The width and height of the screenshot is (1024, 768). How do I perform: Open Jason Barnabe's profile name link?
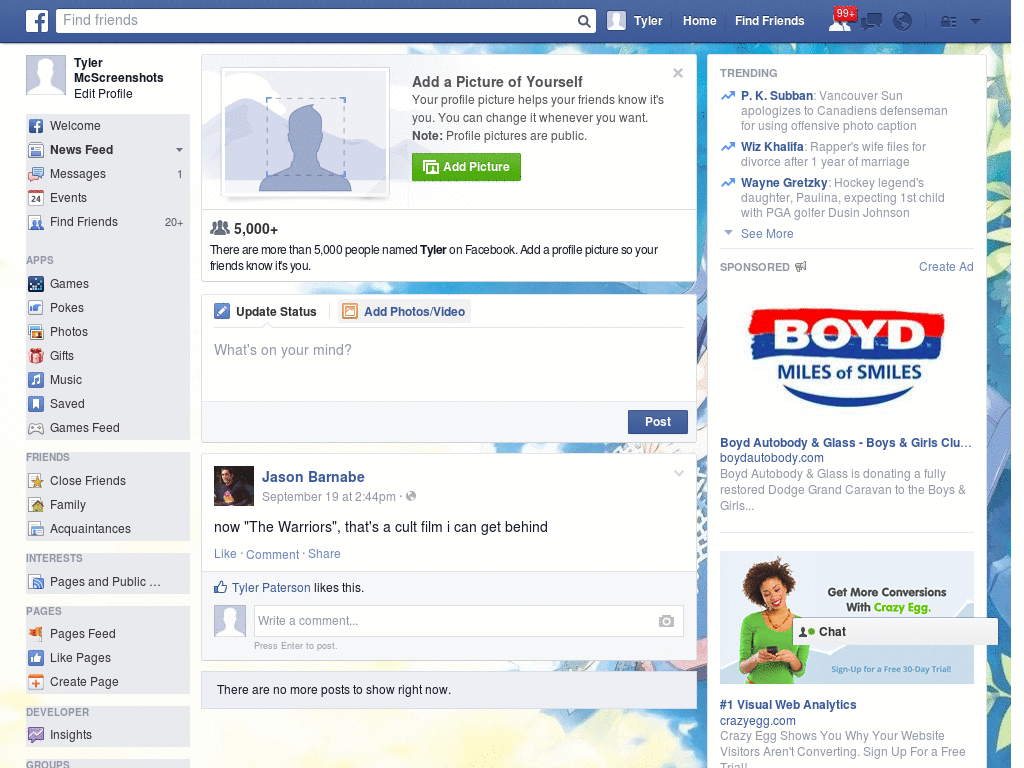point(313,477)
